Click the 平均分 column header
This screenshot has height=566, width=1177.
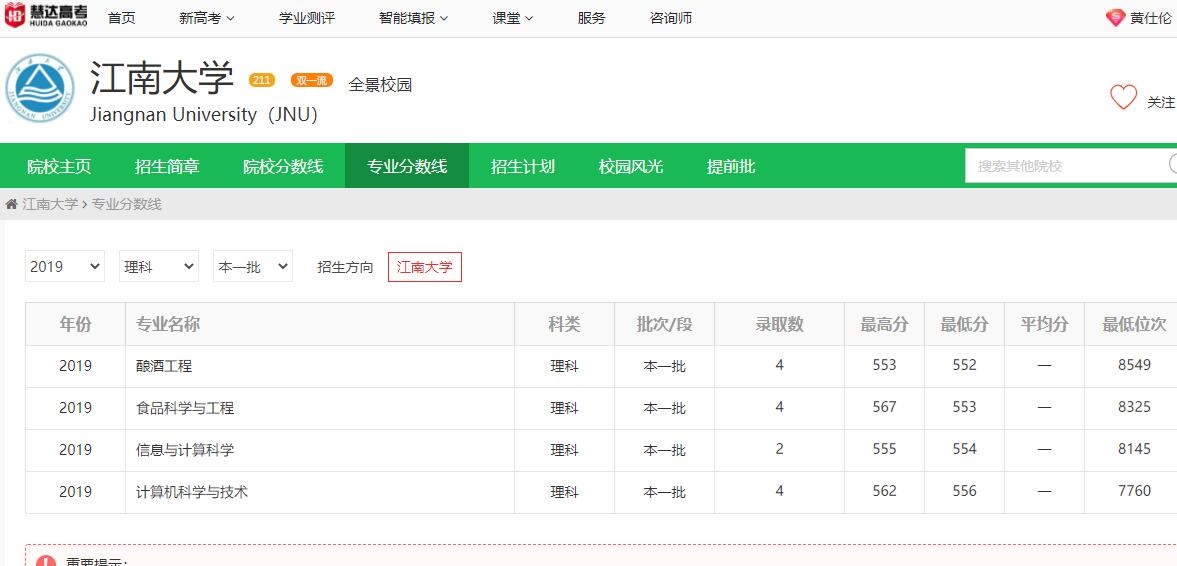pyautogui.click(x=1044, y=324)
